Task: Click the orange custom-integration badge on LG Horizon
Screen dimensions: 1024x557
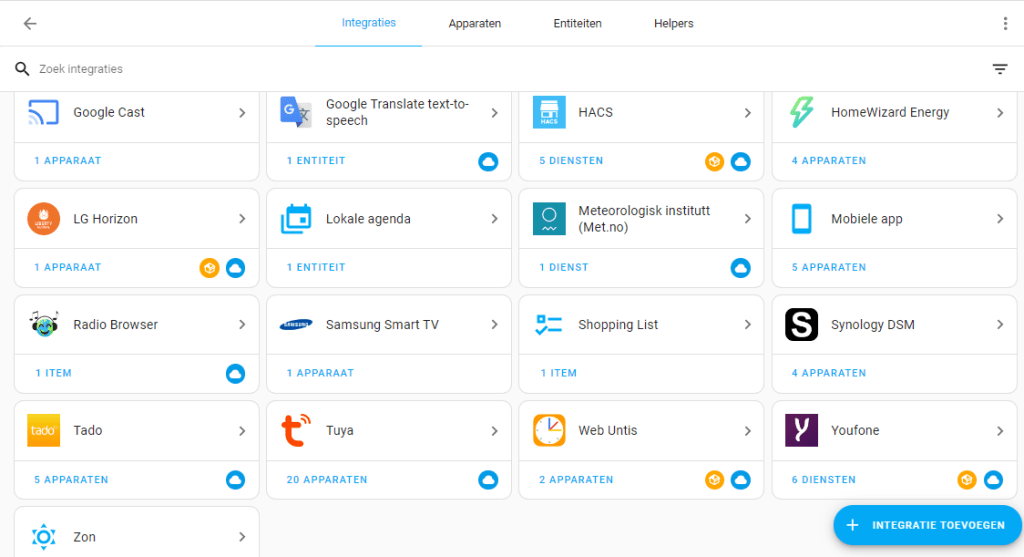Action: (209, 268)
